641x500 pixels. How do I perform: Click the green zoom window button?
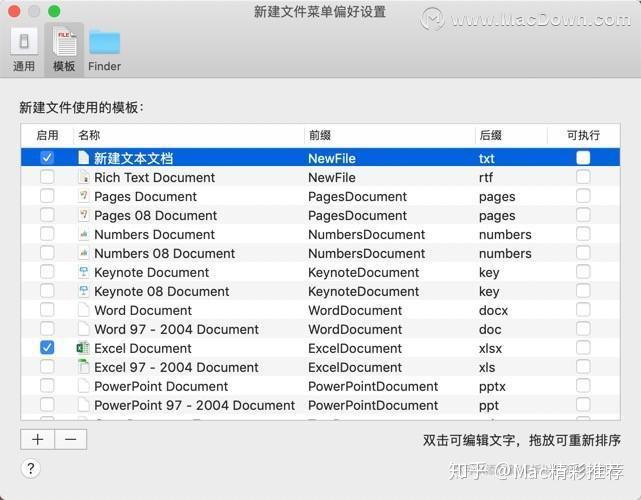(54, 11)
